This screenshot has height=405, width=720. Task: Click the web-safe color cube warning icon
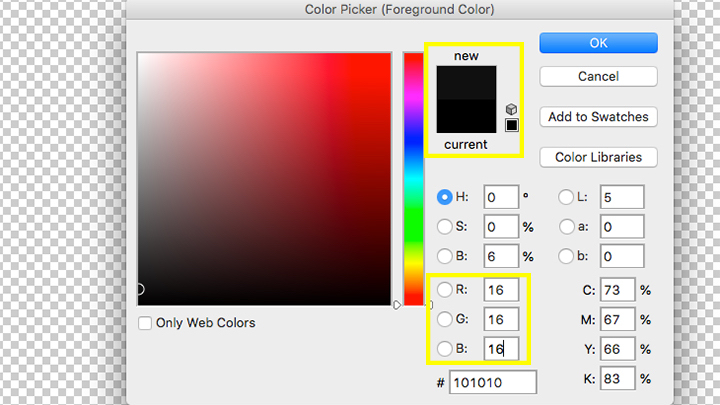pyautogui.click(x=511, y=109)
